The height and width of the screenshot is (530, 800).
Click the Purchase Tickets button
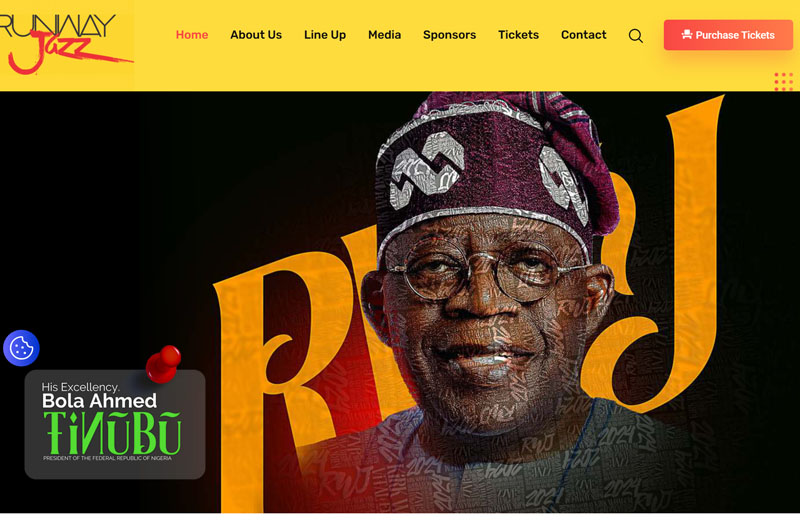click(x=728, y=35)
